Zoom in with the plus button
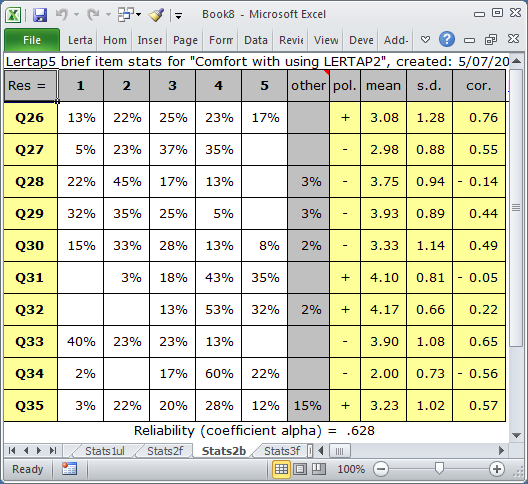The height and width of the screenshot is (484, 528). [x=497, y=469]
